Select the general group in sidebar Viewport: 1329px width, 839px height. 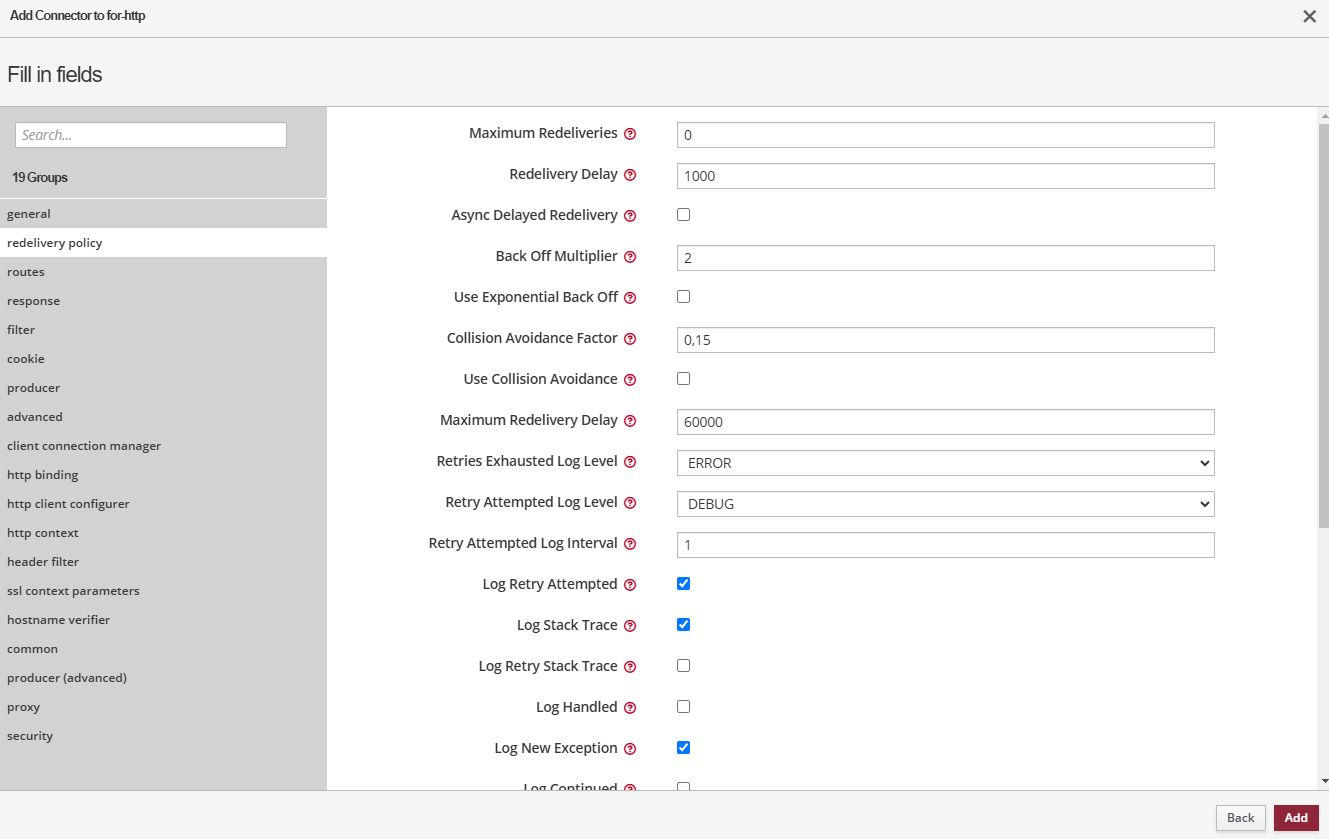29,214
